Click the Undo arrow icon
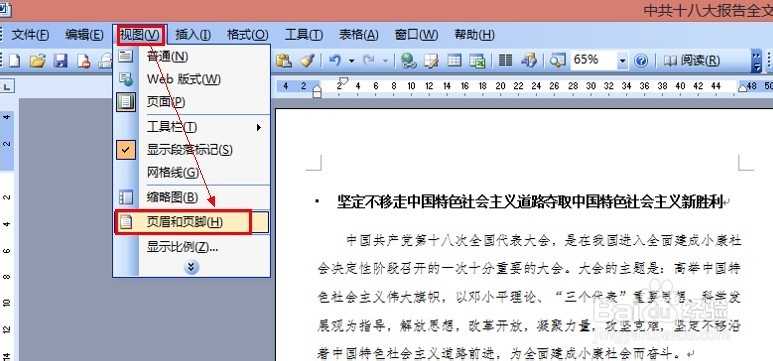The image size is (773, 361). click(335, 61)
